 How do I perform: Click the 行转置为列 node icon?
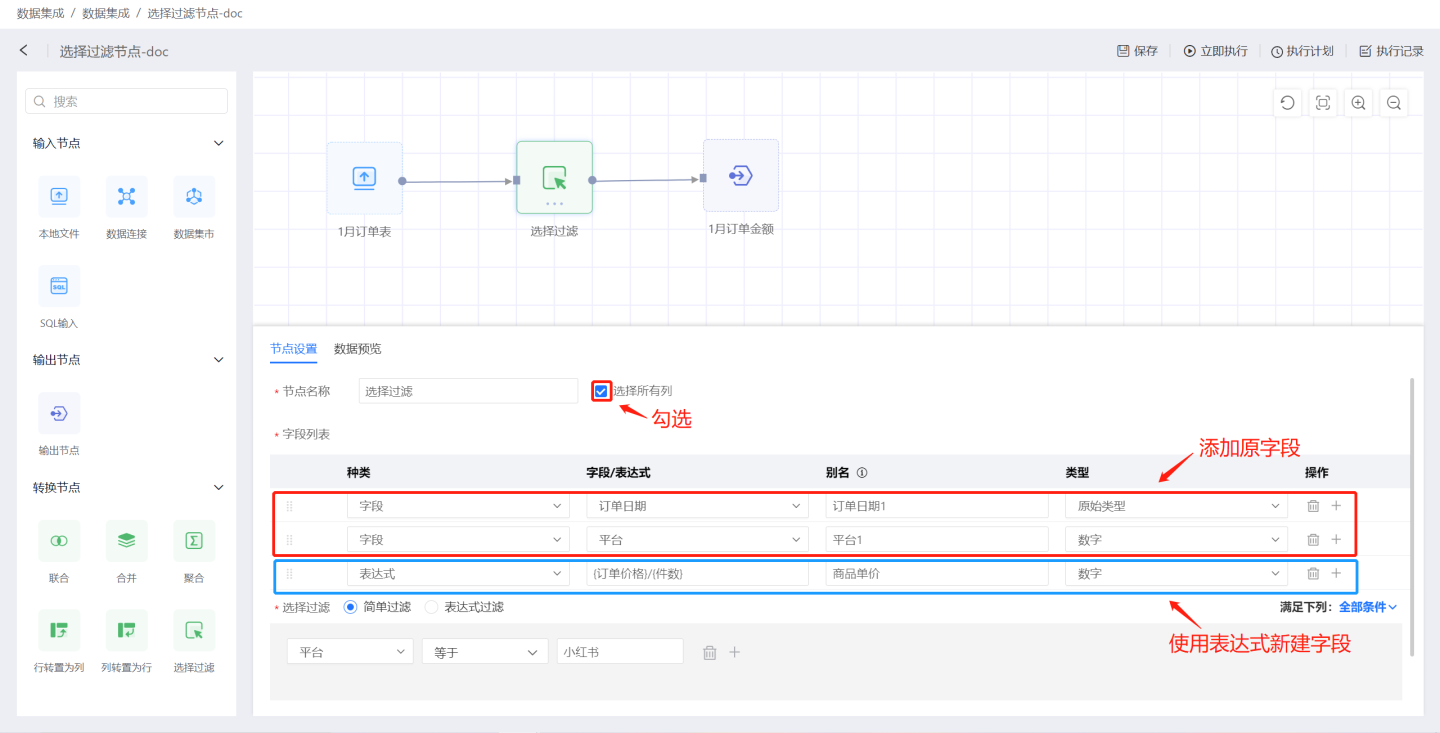tap(59, 630)
